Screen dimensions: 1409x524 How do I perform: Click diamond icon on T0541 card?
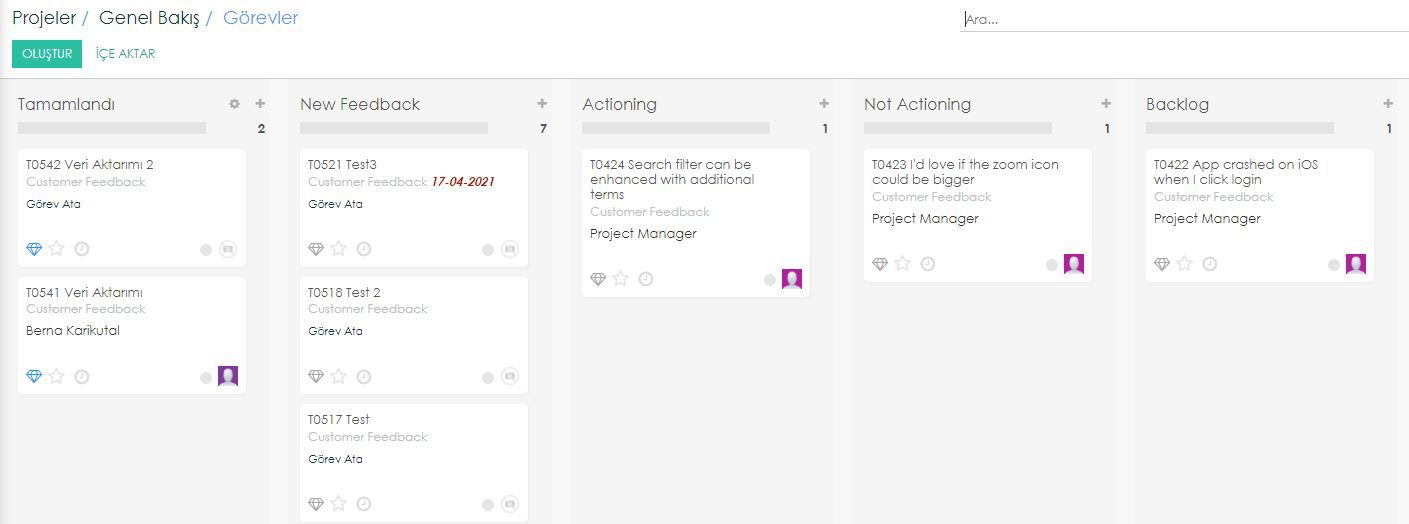[x=34, y=377]
